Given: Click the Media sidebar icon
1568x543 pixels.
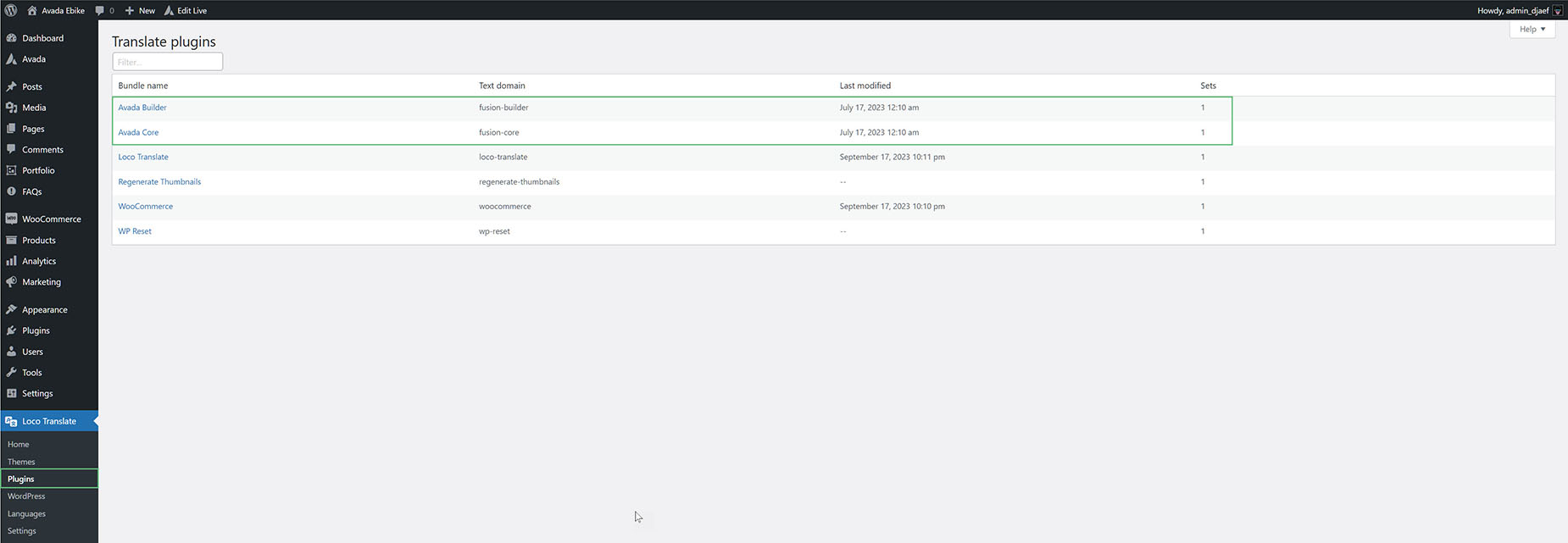Looking at the screenshot, I should (x=11, y=108).
